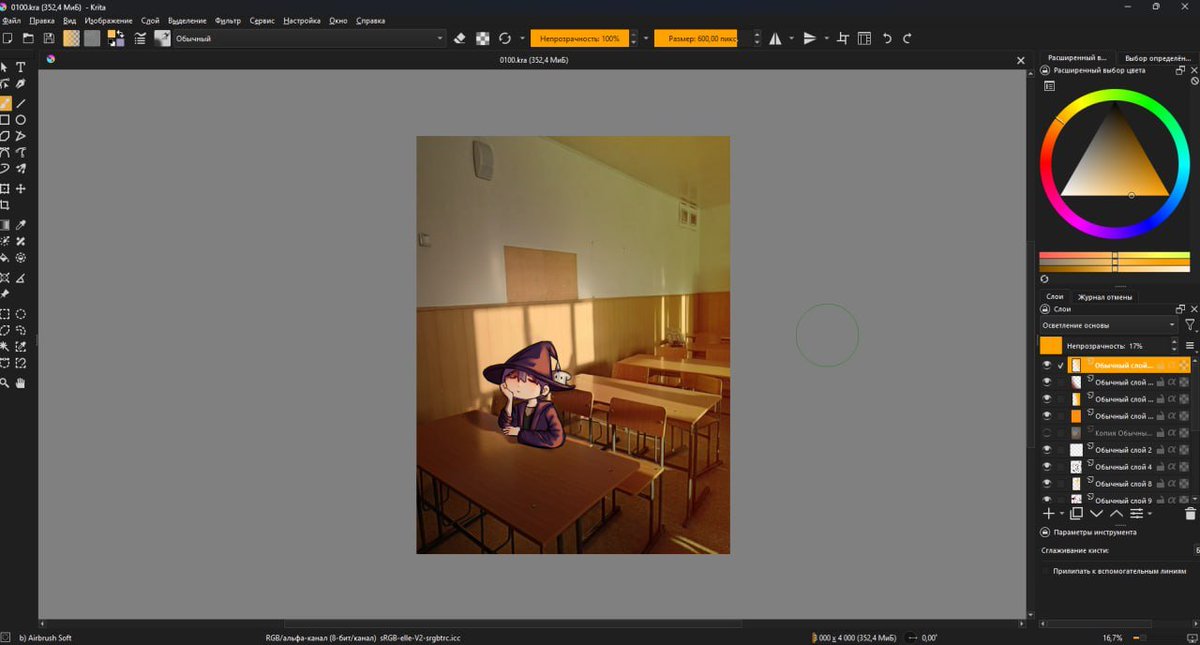Open existing document via folder icon
This screenshot has width=1200, height=645.
(x=28, y=38)
